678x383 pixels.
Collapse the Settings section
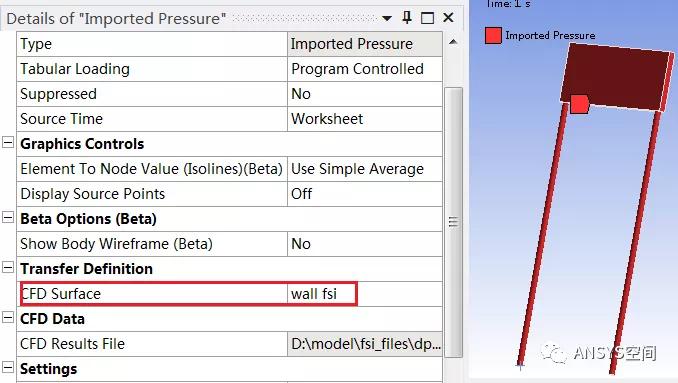(x=8, y=367)
